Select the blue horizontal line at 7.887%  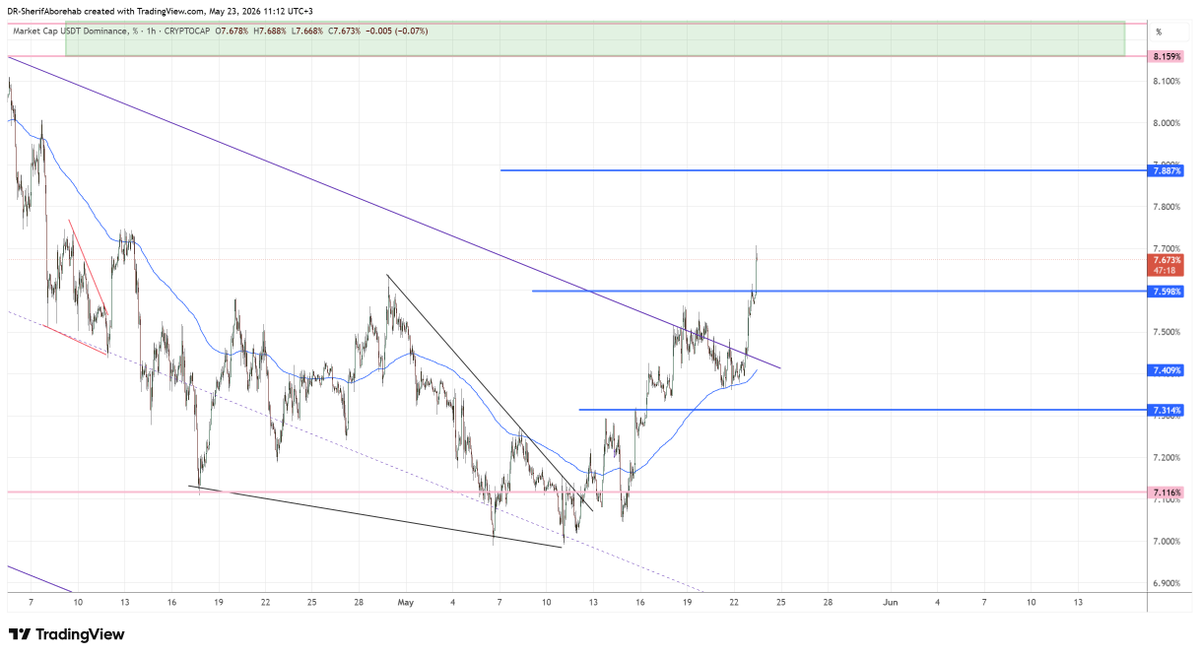(824, 170)
